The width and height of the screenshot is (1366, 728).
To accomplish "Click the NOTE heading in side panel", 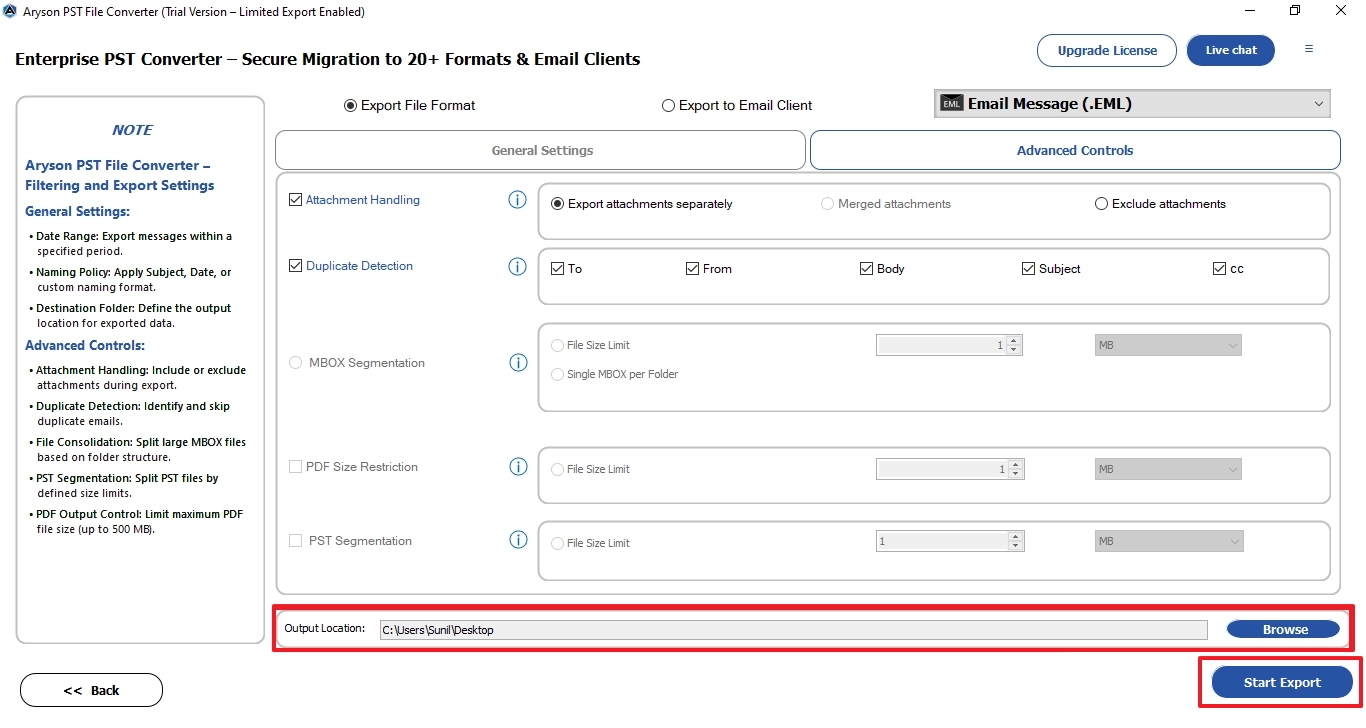I will pos(132,130).
